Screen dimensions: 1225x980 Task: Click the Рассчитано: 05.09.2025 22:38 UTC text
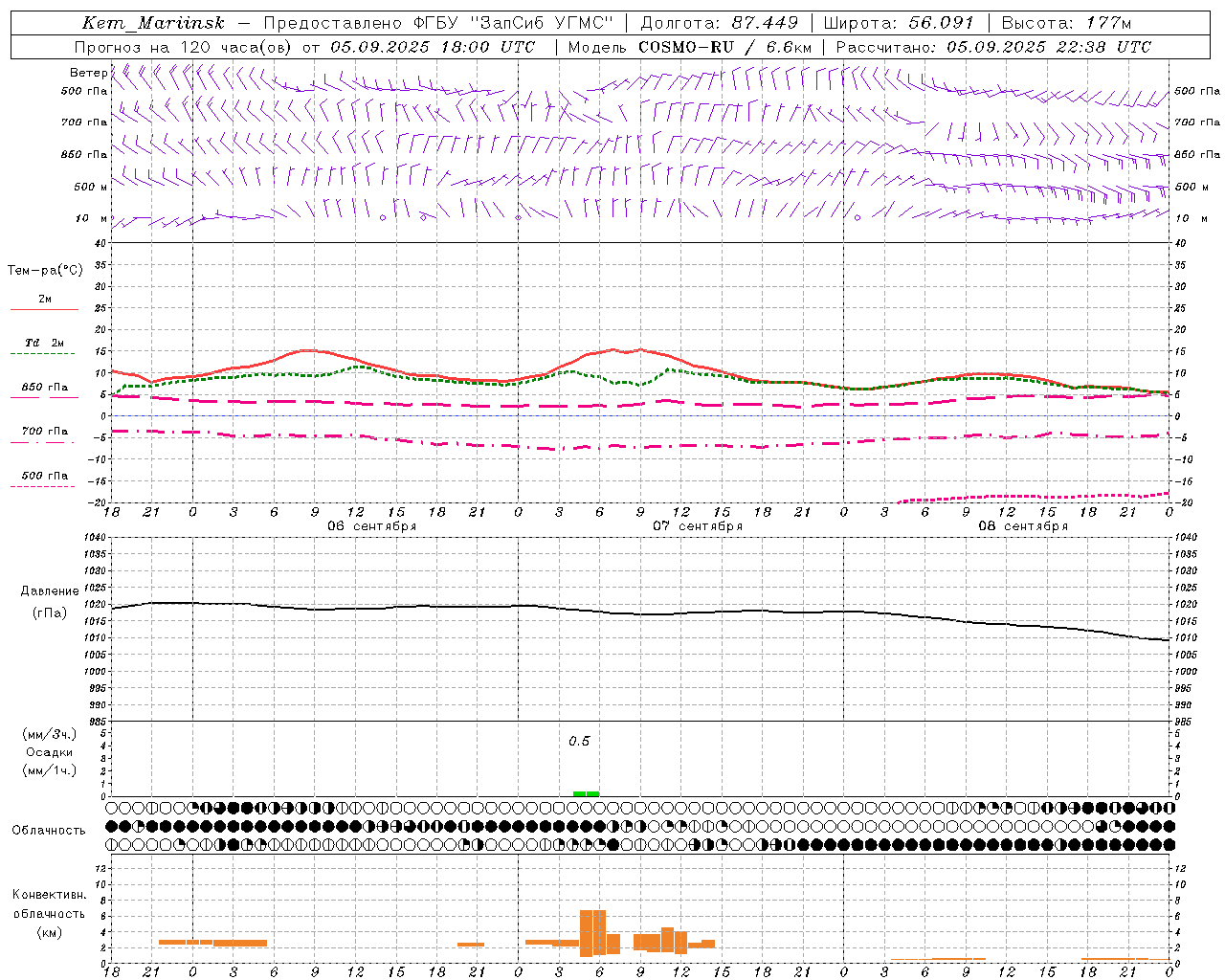993,47
